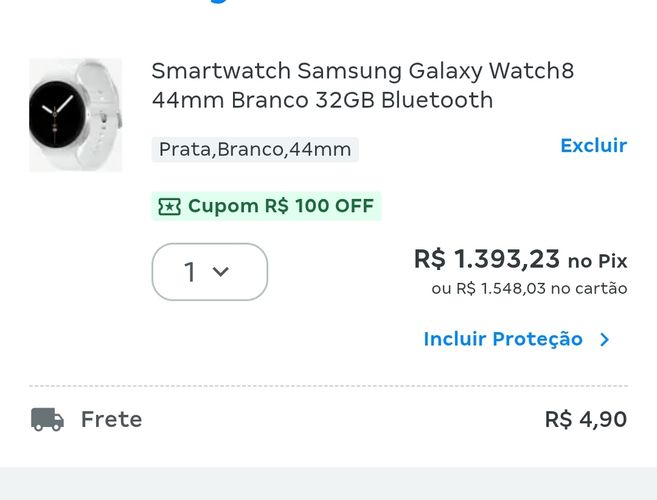
Task: Select the R$ 1.548,03 no cartão option
Action: click(x=529, y=288)
